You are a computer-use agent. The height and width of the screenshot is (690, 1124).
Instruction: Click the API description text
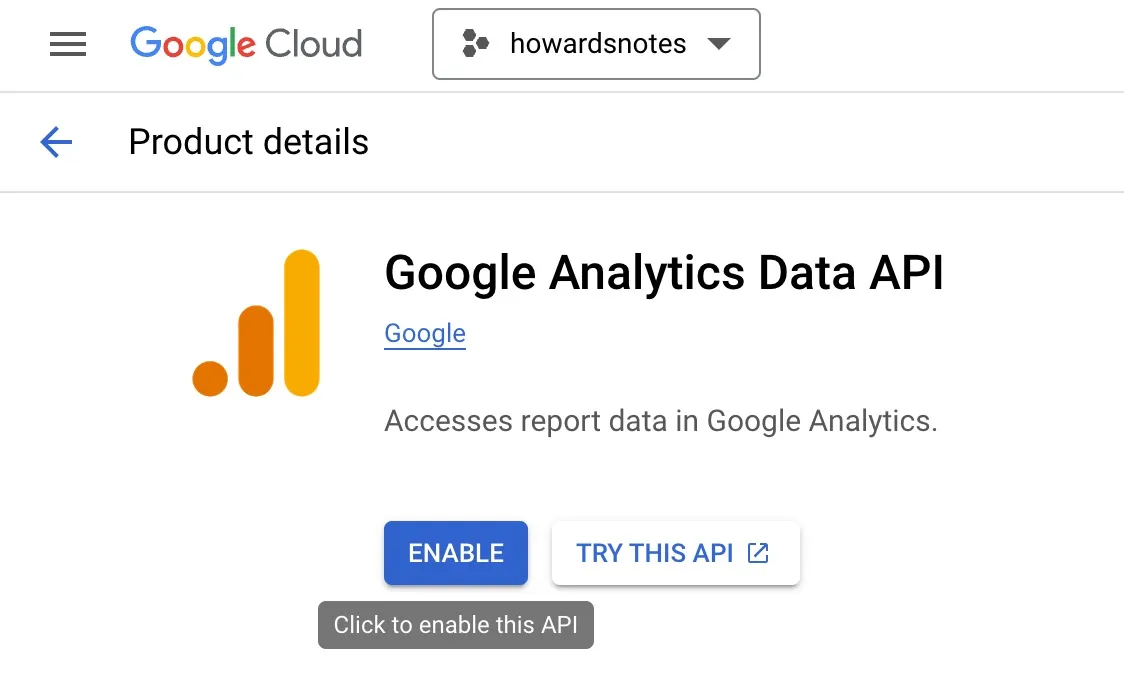(660, 420)
